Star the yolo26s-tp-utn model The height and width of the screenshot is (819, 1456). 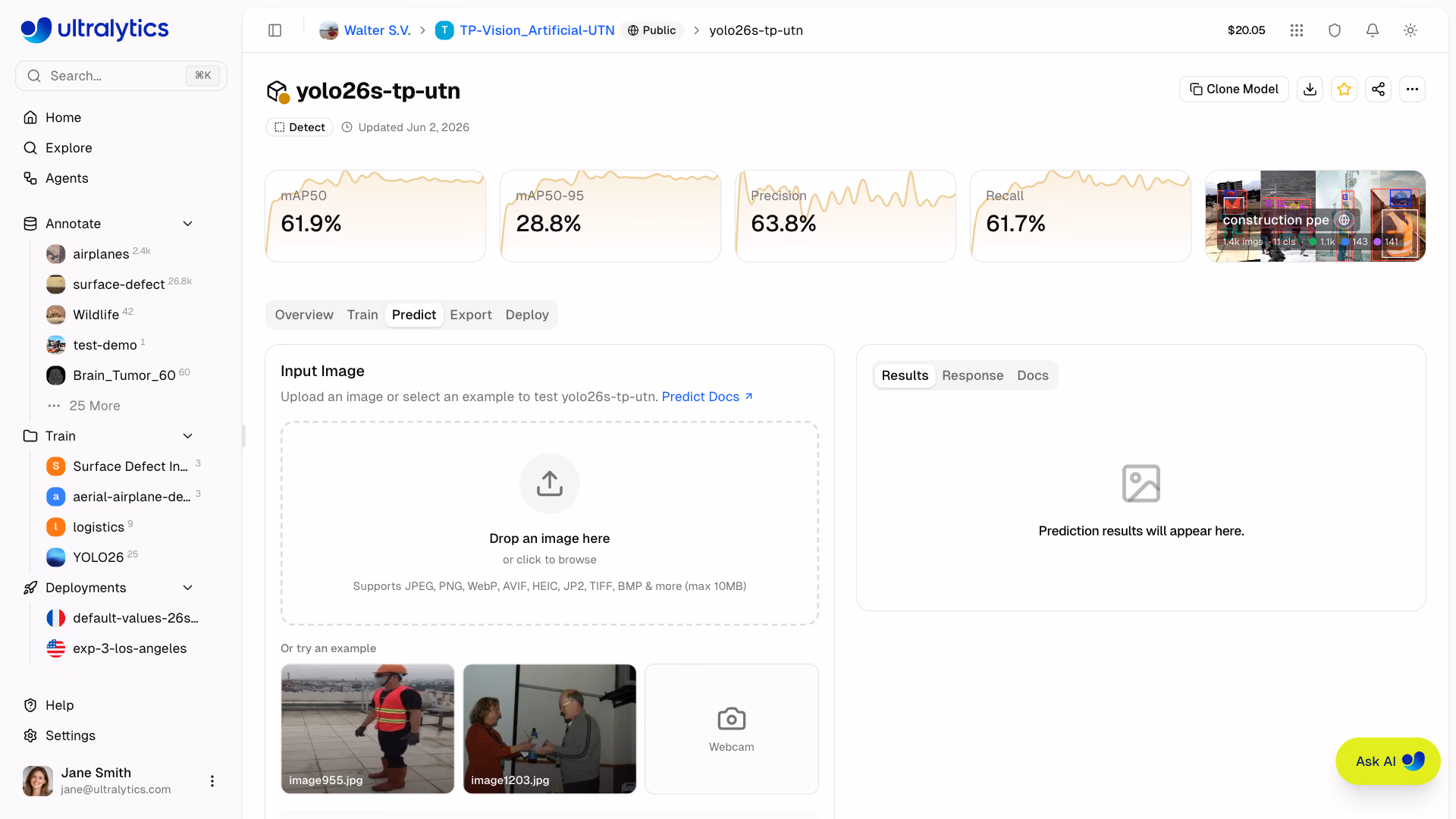[x=1344, y=89]
